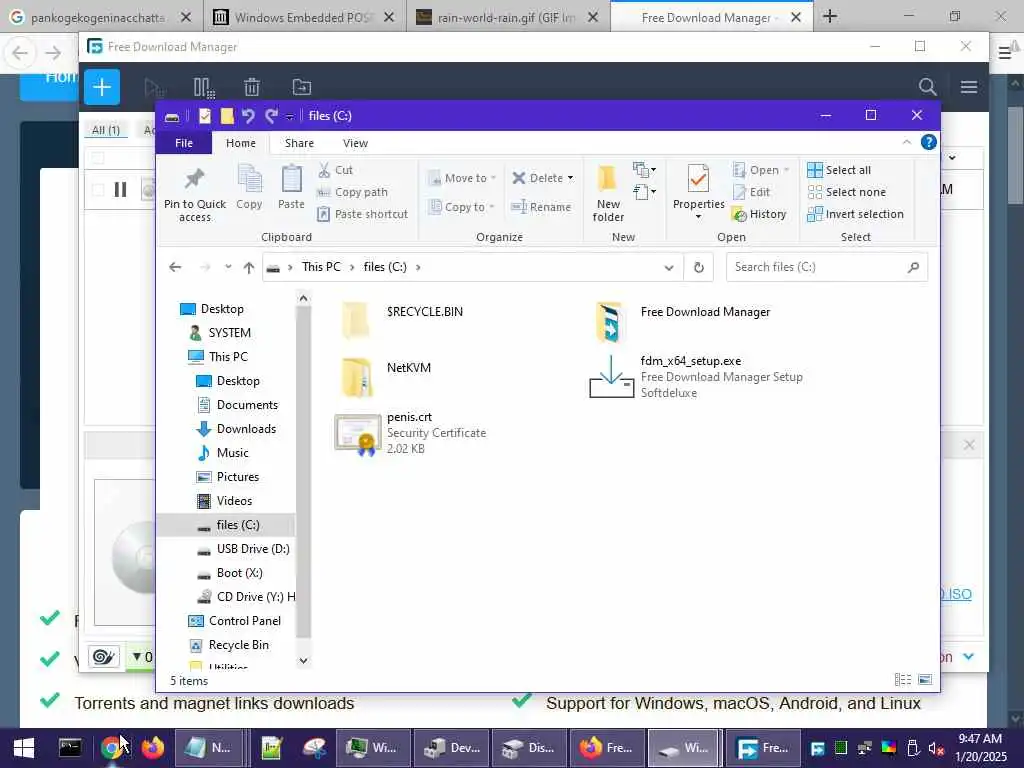Select the Security Certificate .crt file
This screenshot has width=1024, height=768.
[411, 433]
